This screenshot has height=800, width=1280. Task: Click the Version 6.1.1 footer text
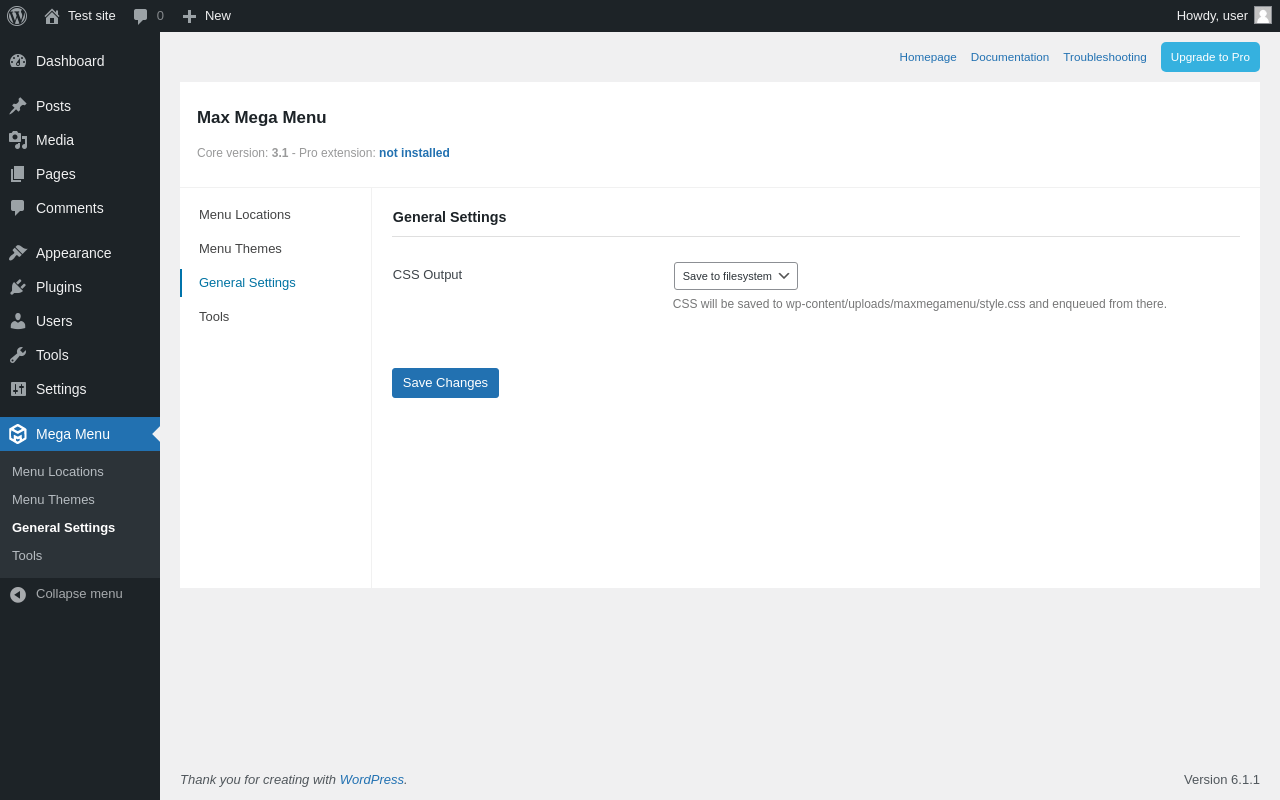click(1222, 780)
